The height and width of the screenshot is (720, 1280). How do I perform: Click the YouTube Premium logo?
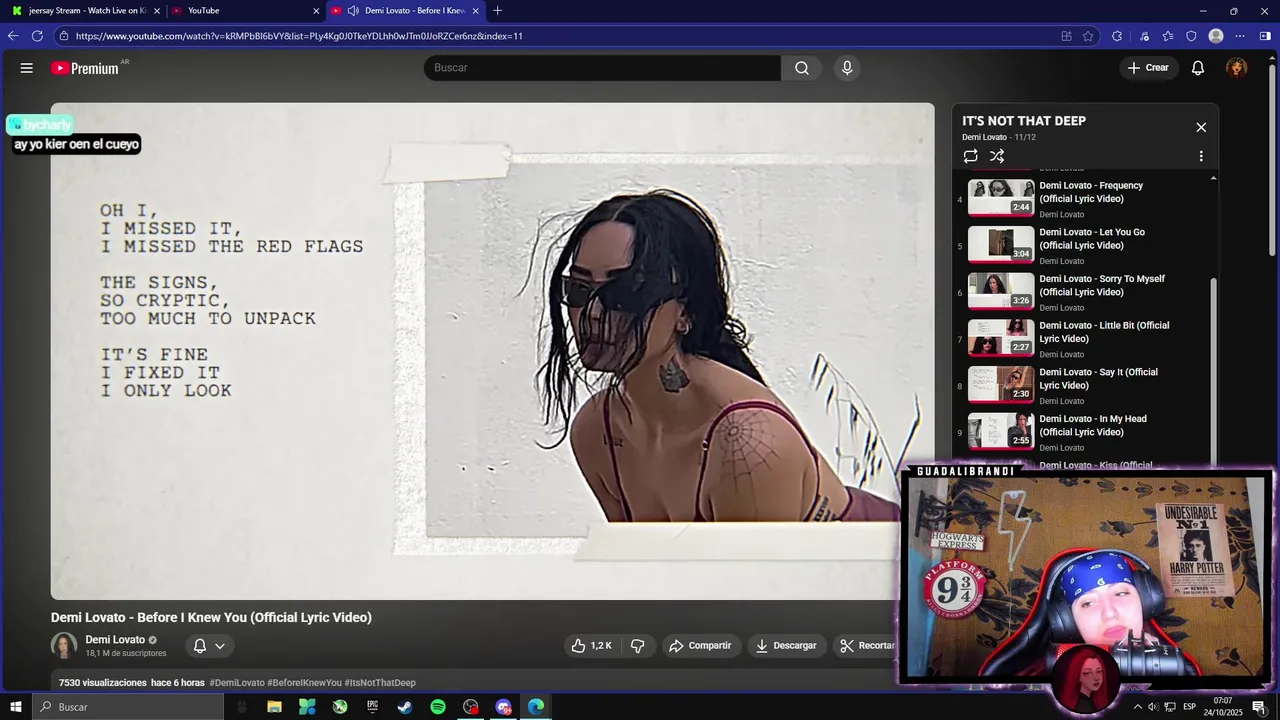[86, 68]
